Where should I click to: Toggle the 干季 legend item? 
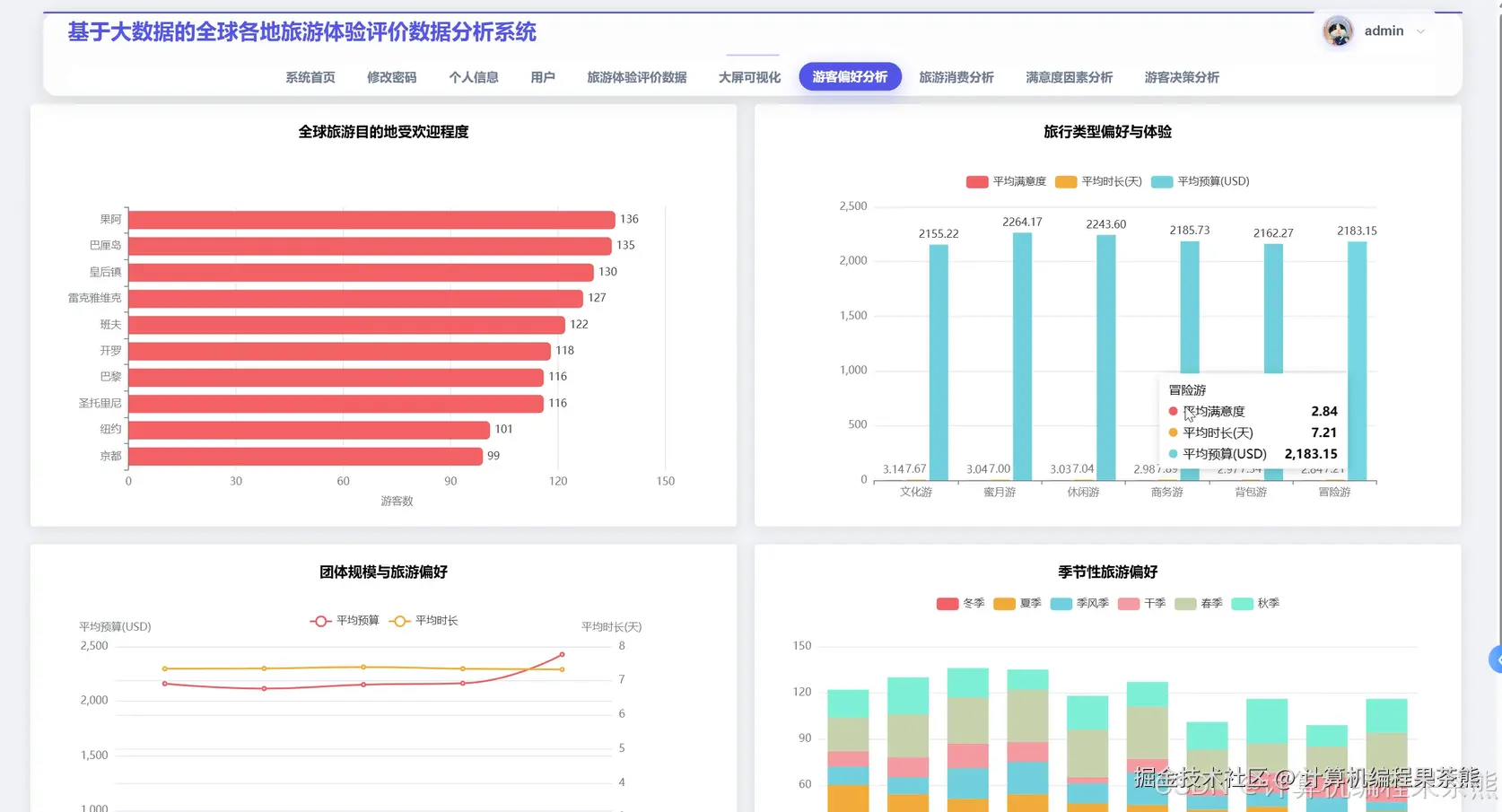[x=1141, y=604]
